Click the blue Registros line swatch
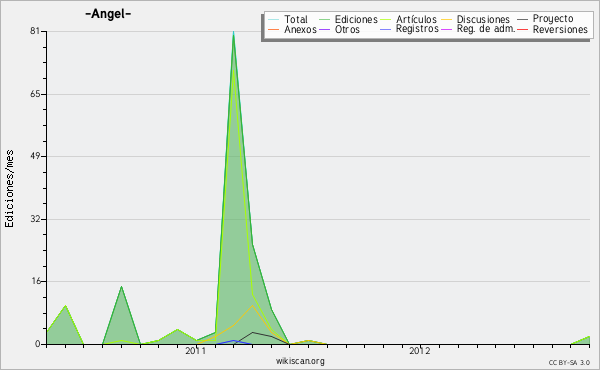 pyautogui.click(x=385, y=29)
